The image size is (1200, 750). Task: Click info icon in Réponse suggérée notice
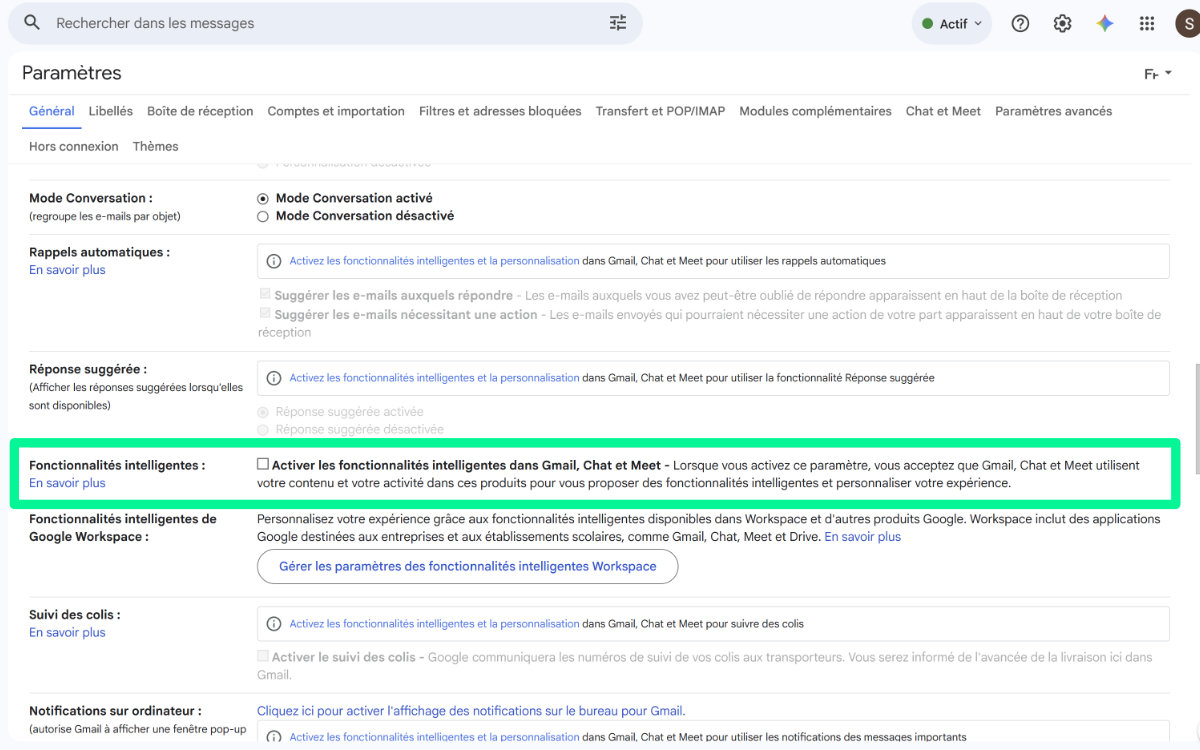pos(274,378)
